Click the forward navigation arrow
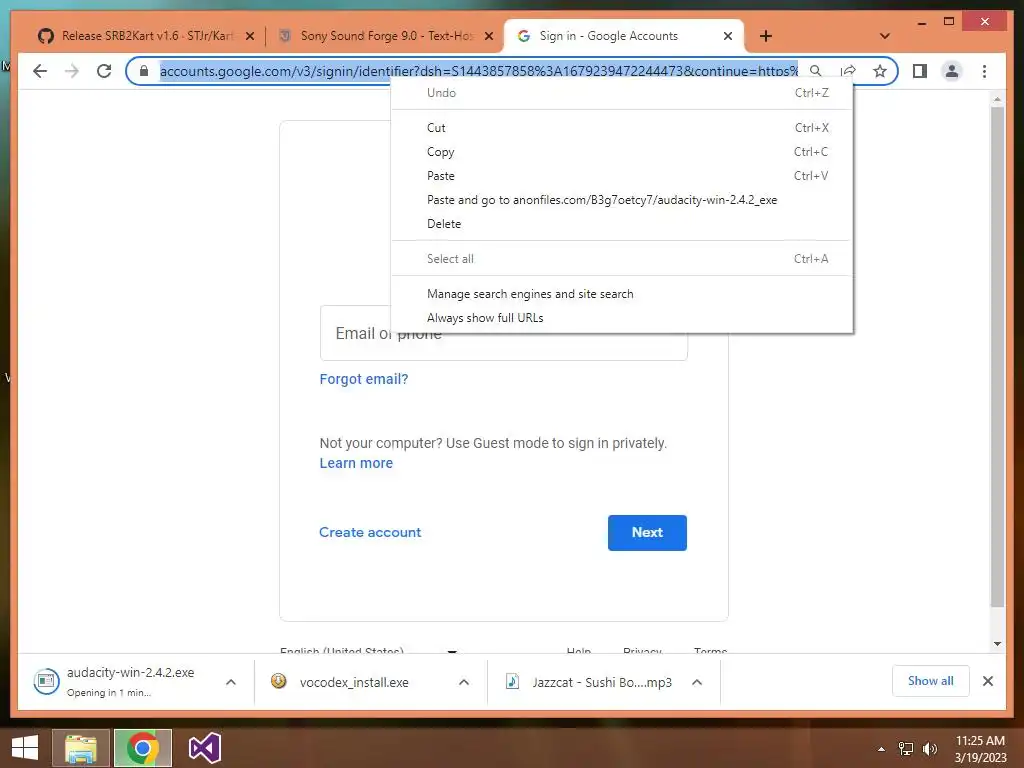The width and height of the screenshot is (1024, 768). [x=72, y=71]
